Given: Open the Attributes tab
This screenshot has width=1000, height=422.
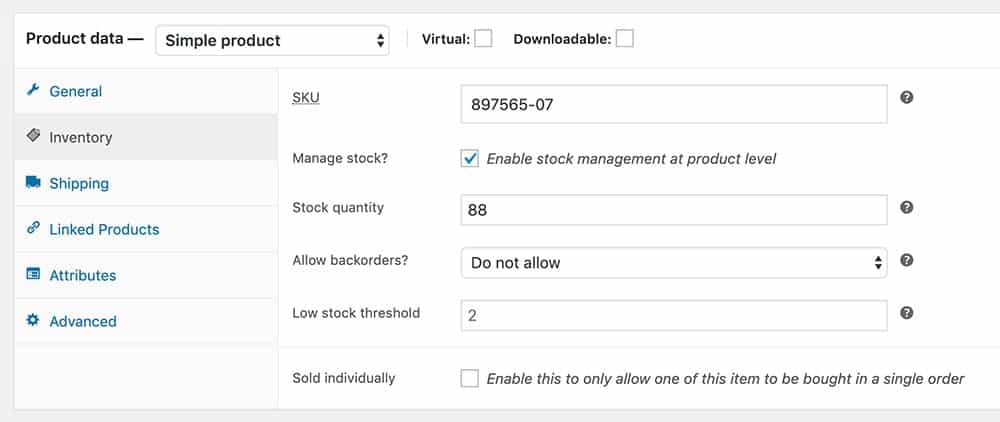Looking at the screenshot, I should click(x=146, y=275).
